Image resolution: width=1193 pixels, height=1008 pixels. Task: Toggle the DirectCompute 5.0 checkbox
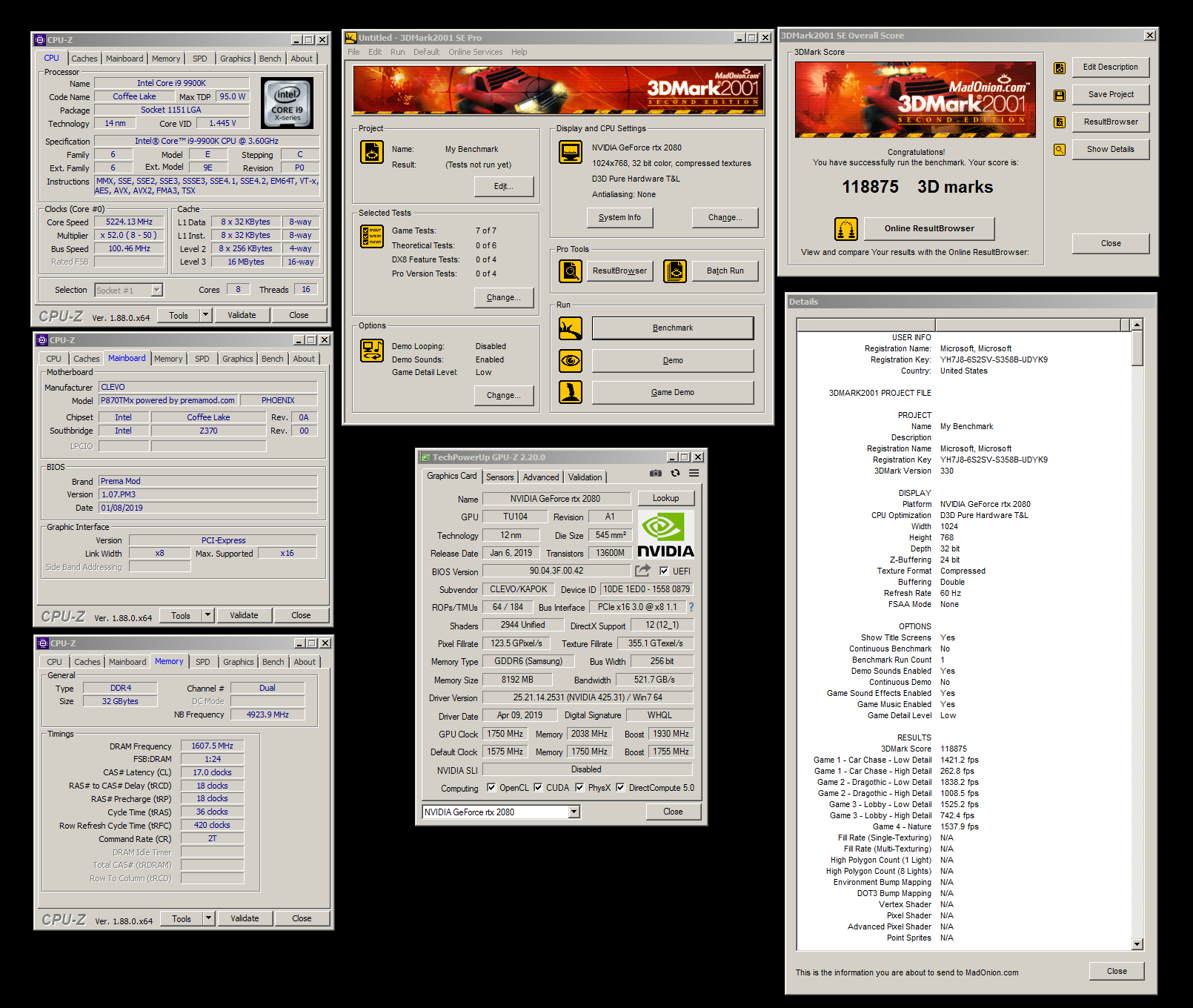pos(620,787)
